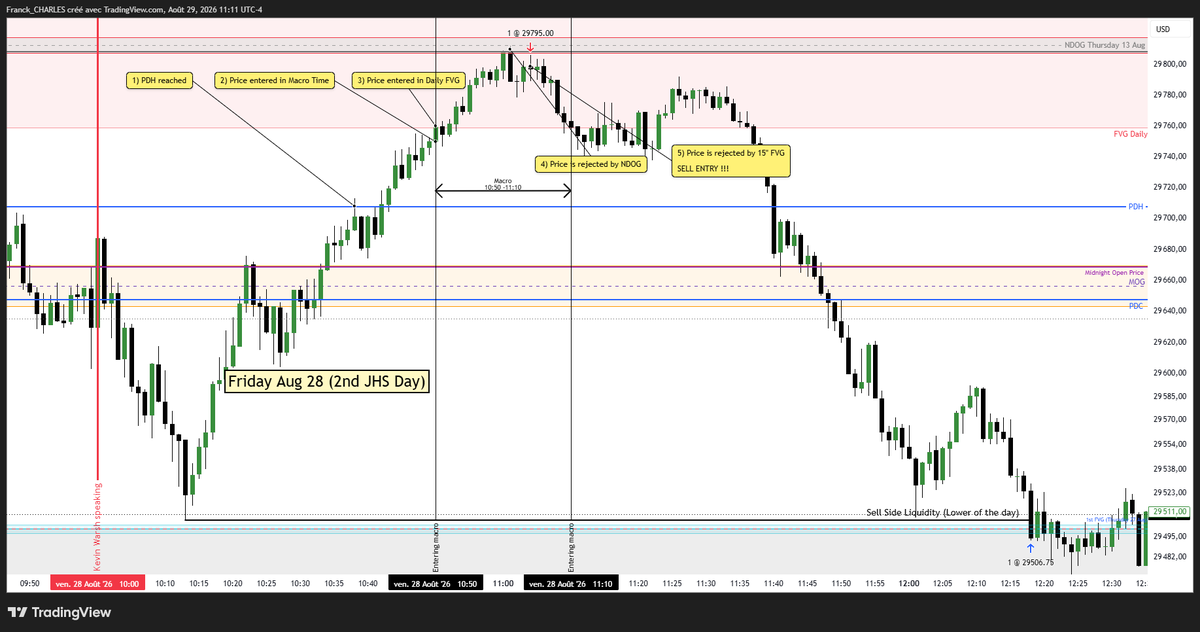Click the 29 780,00 price axis value

[x=1171, y=95]
